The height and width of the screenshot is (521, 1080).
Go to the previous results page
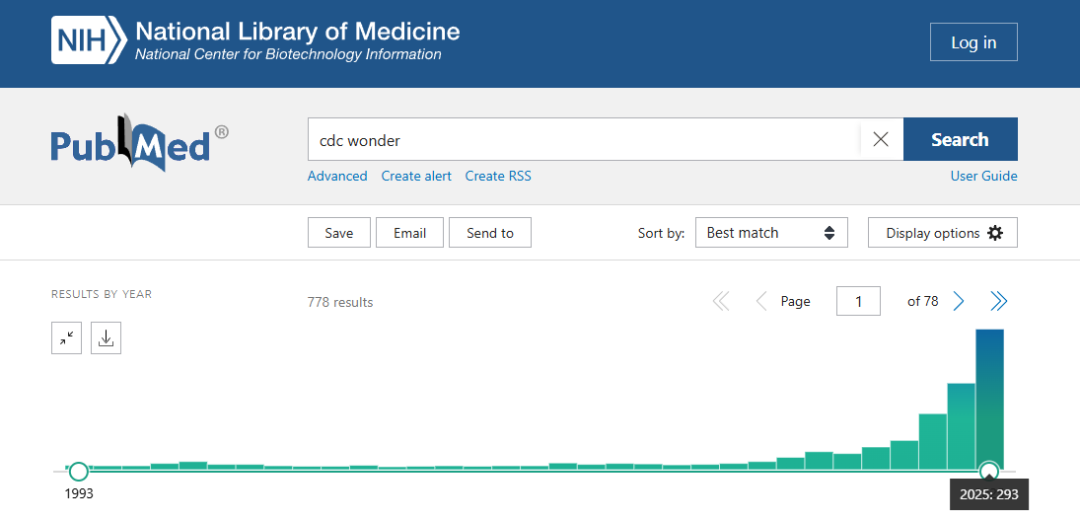point(761,301)
